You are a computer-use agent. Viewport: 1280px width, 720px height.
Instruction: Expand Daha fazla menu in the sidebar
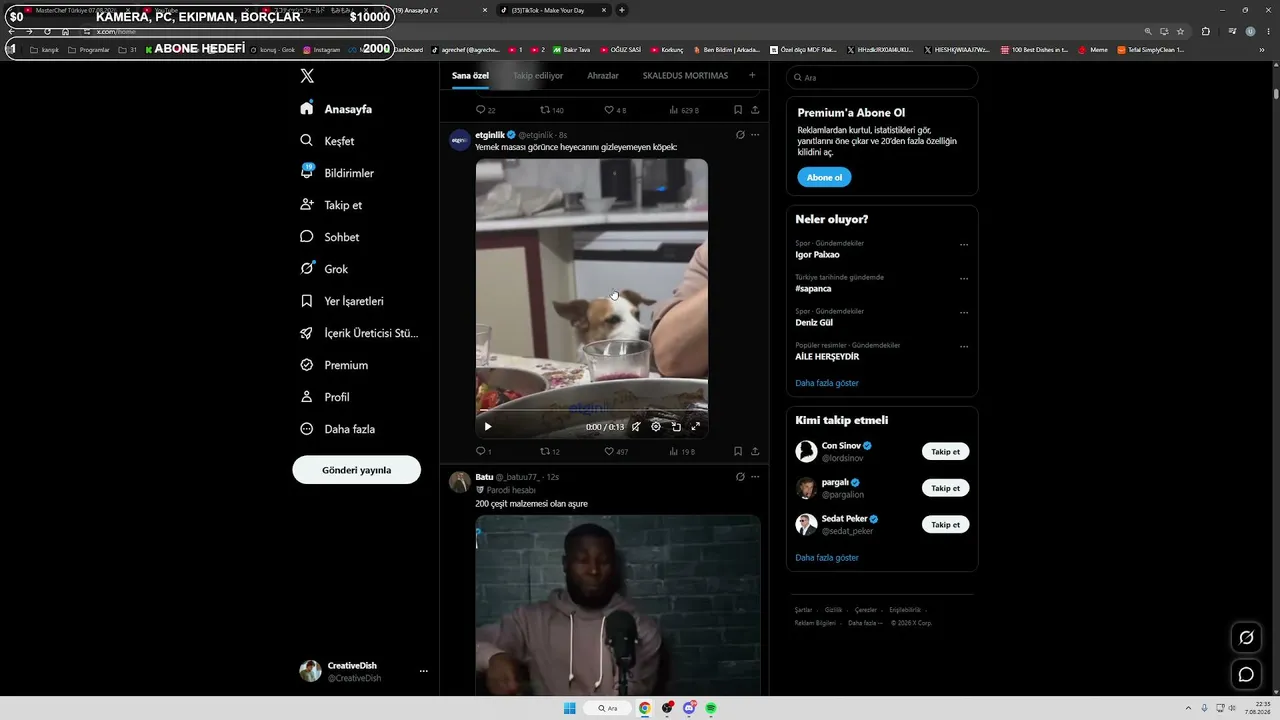coord(338,429)
